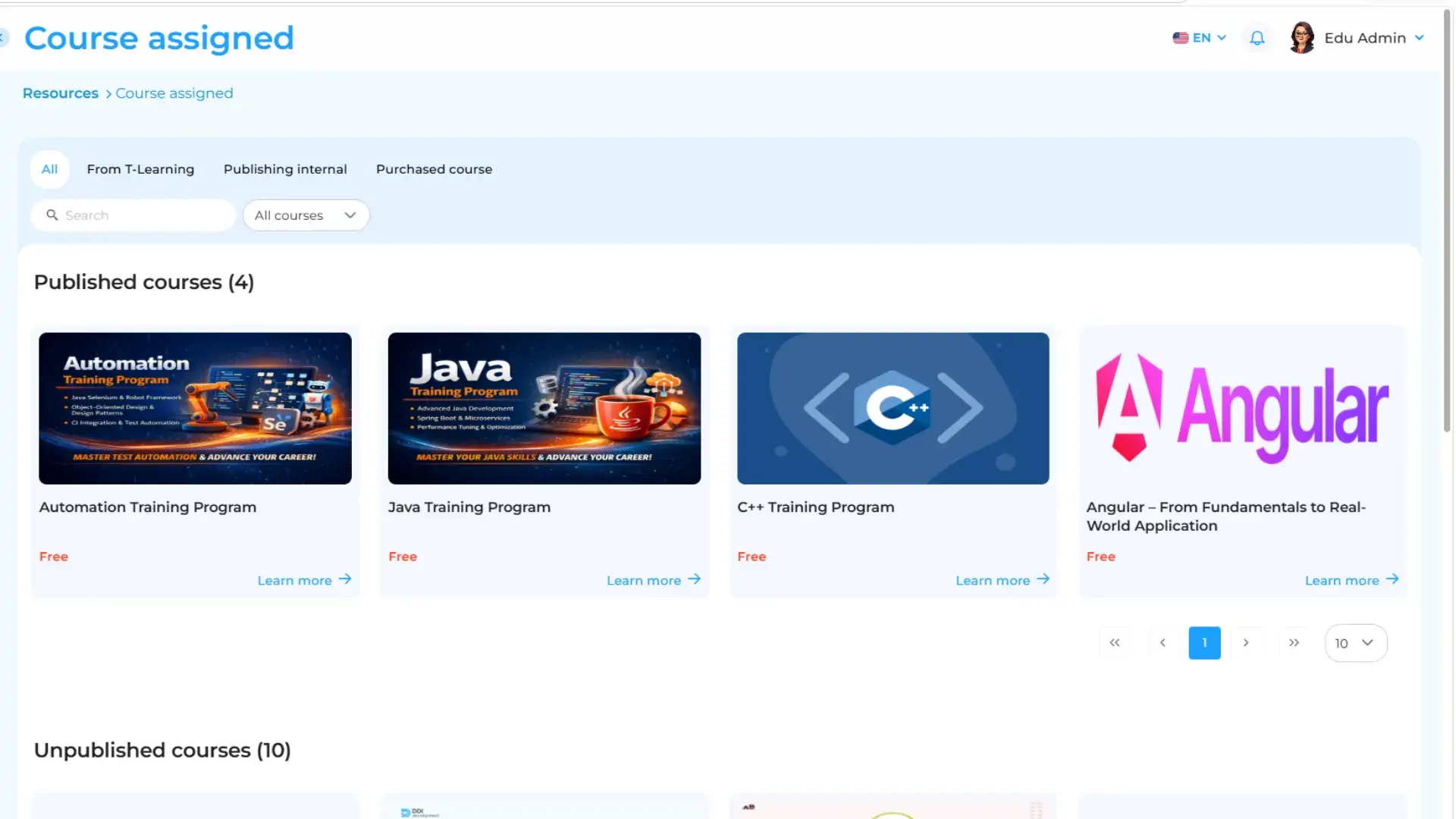The height and width of the screenshot is (819, 1456).
Task: Open the Purchased course tab
Action: 434,169
